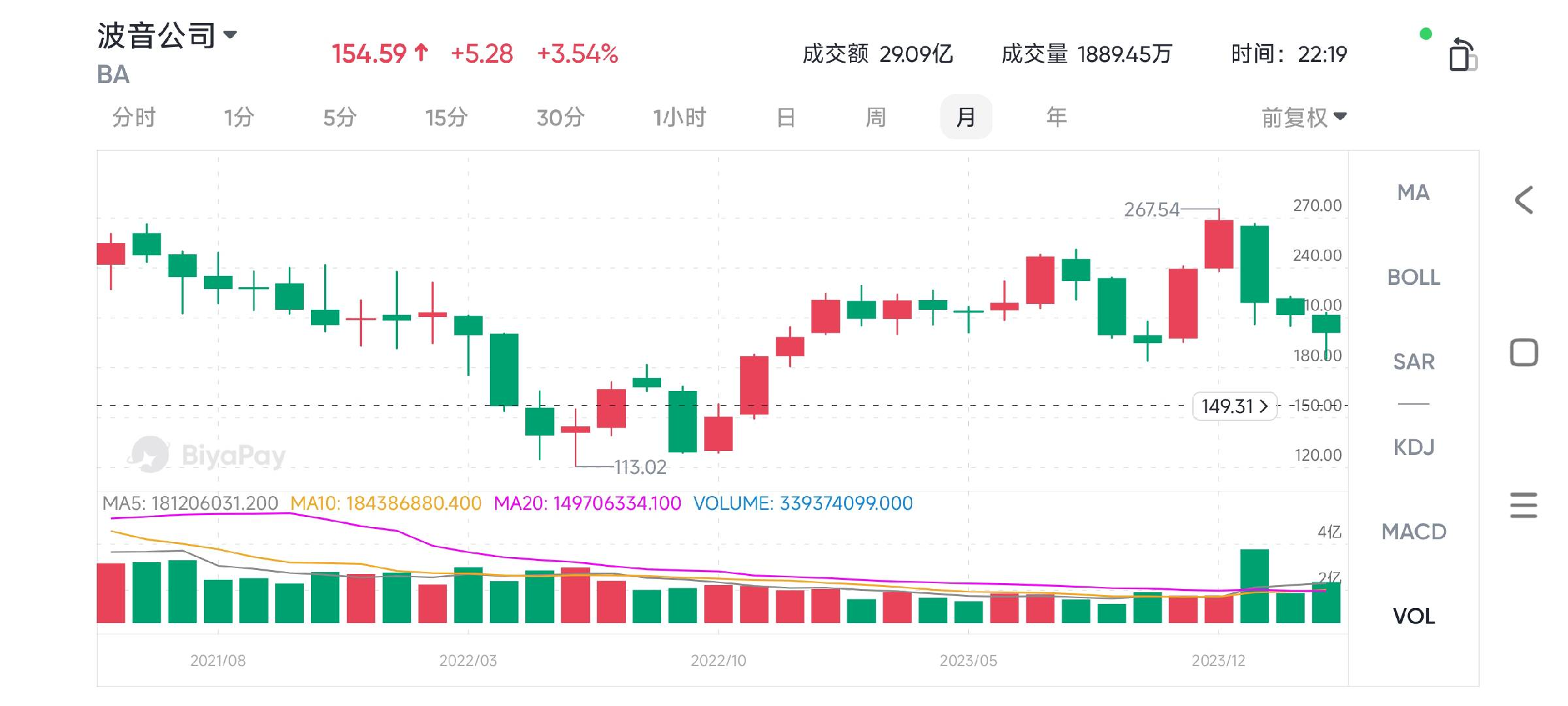1568x706 pixels.
Task: Switch to the 15分 interval tab
Action: (x=446, y=118)
